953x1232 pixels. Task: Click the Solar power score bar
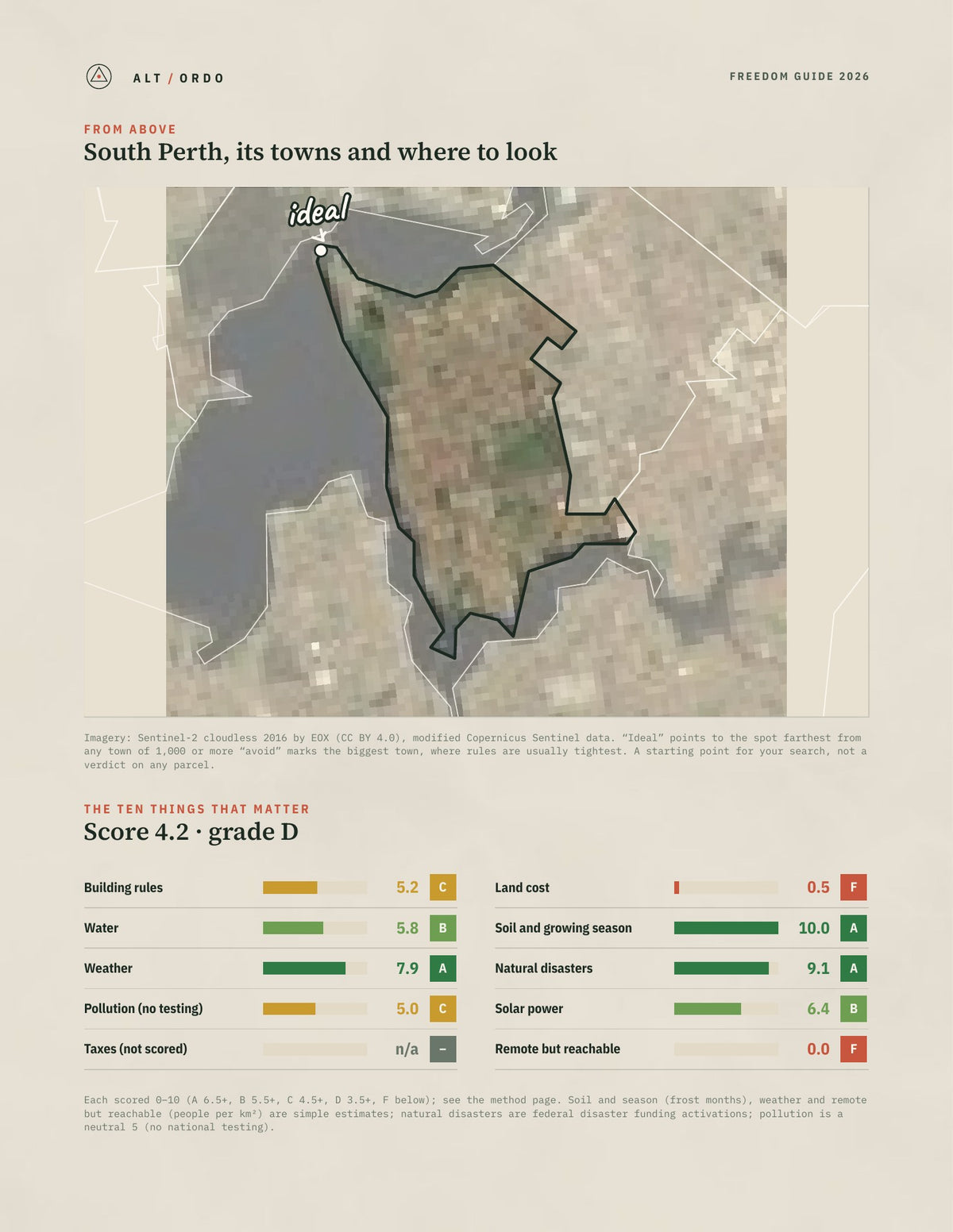point(726,1009)
